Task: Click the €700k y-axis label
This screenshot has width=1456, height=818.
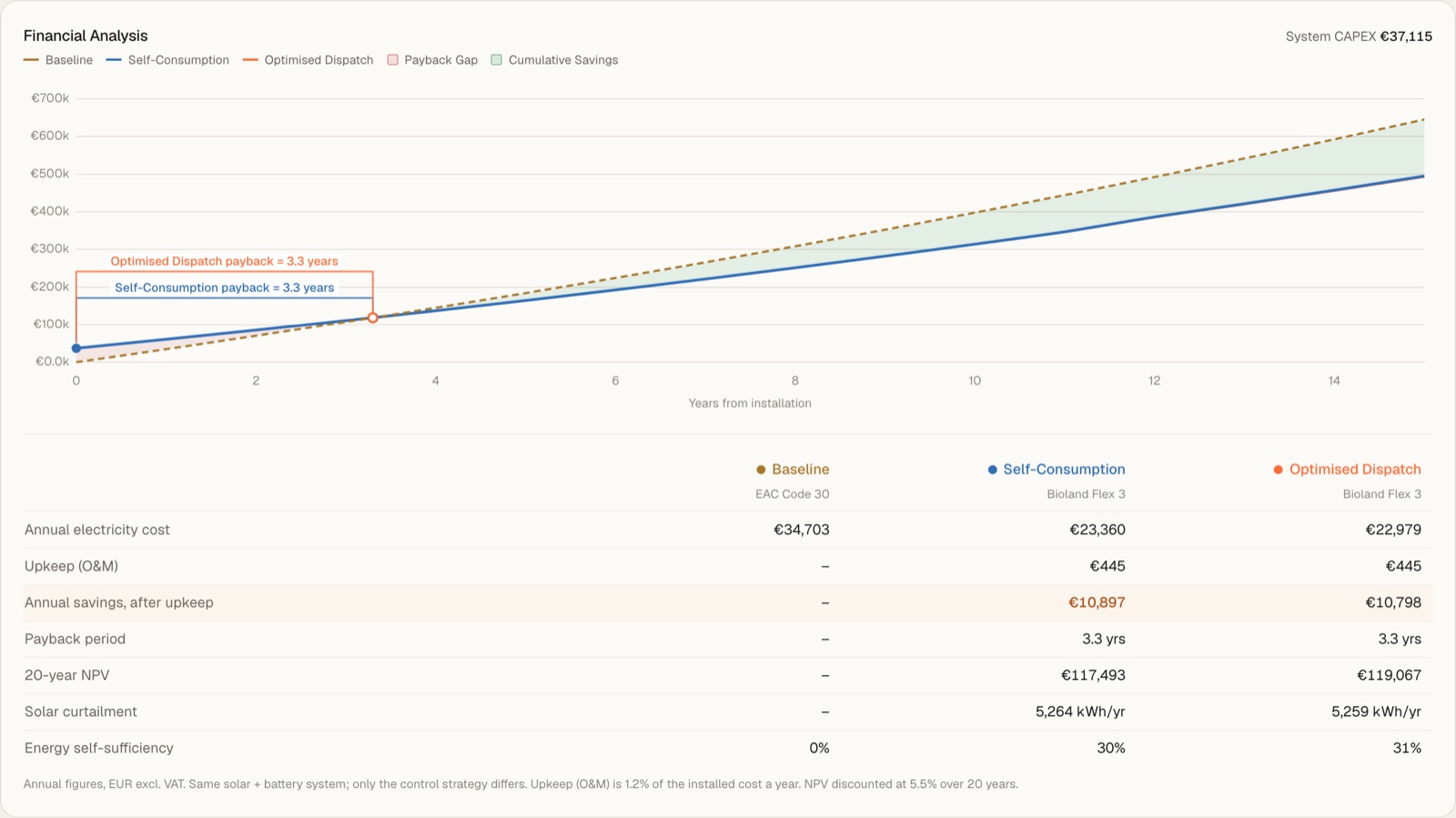Action: point(50,98)
